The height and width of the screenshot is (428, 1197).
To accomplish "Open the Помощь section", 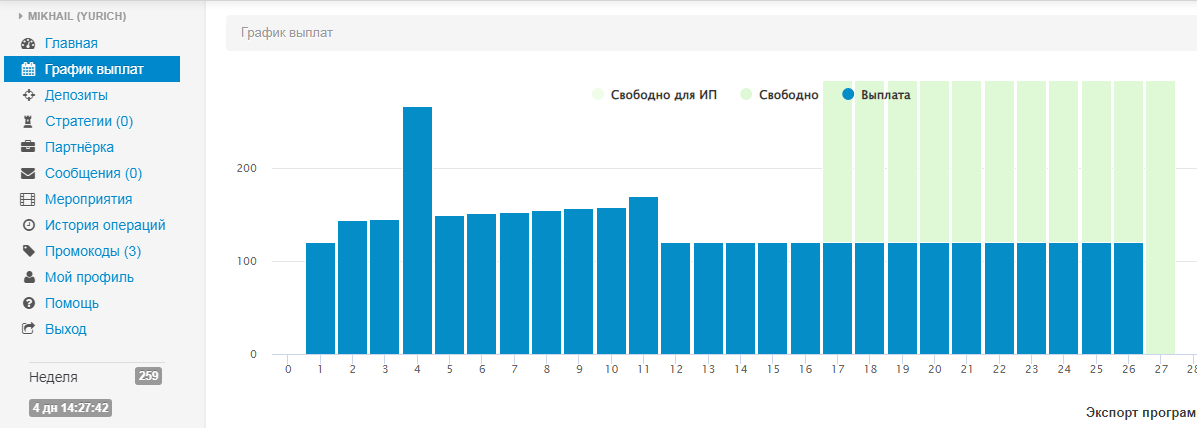I will click(71, 303).
